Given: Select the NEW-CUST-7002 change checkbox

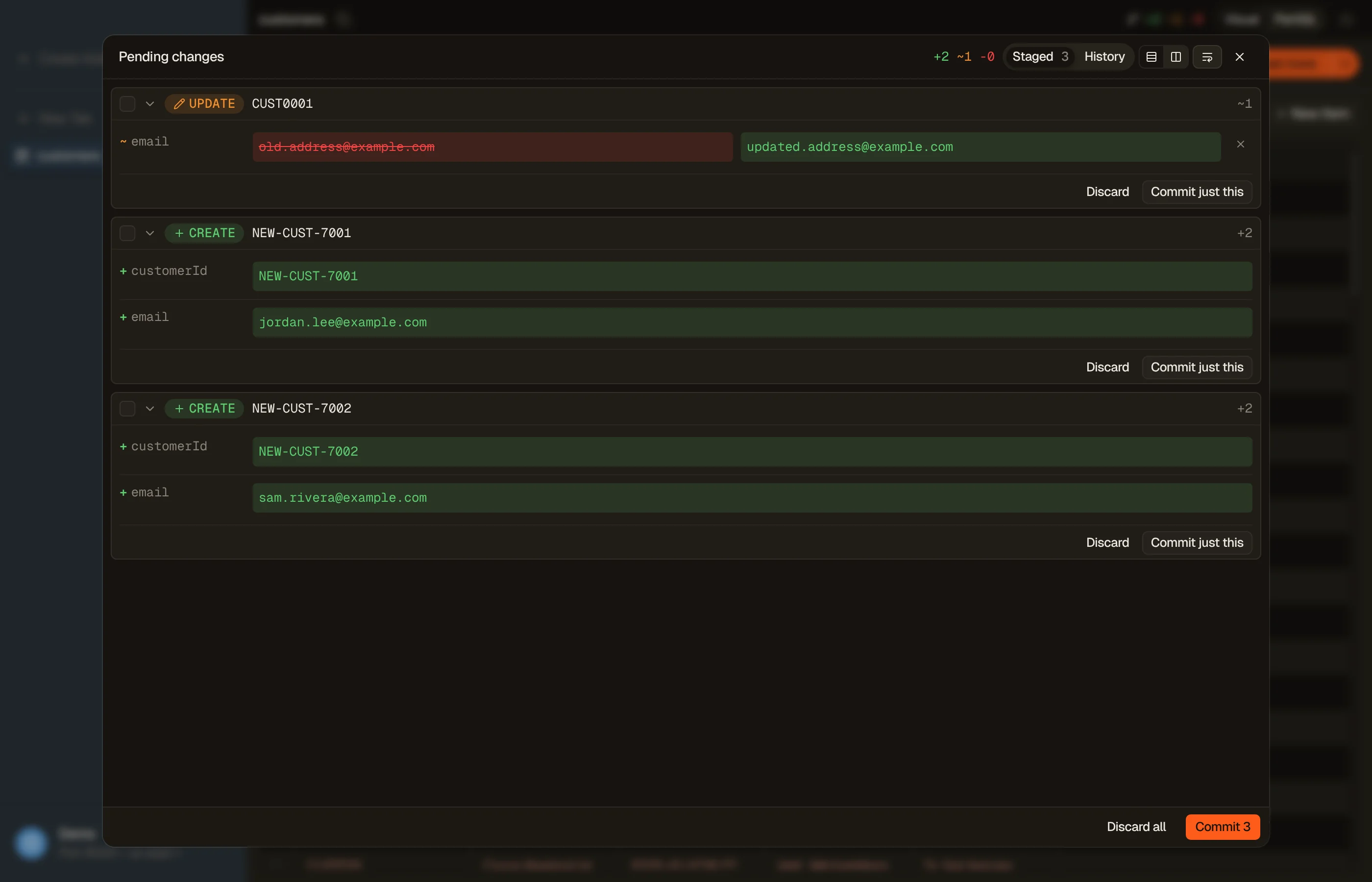Looking at the screenshot, I should click(x=127, y=408).
